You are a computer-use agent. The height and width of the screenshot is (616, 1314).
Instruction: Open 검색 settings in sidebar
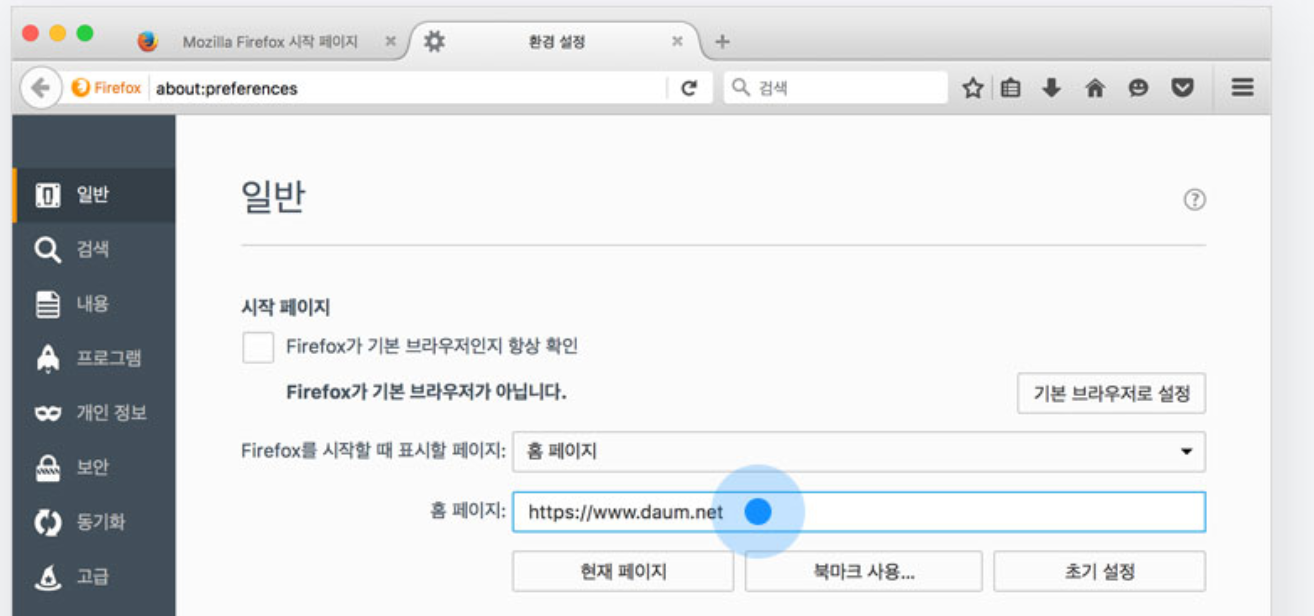(94, 249)
